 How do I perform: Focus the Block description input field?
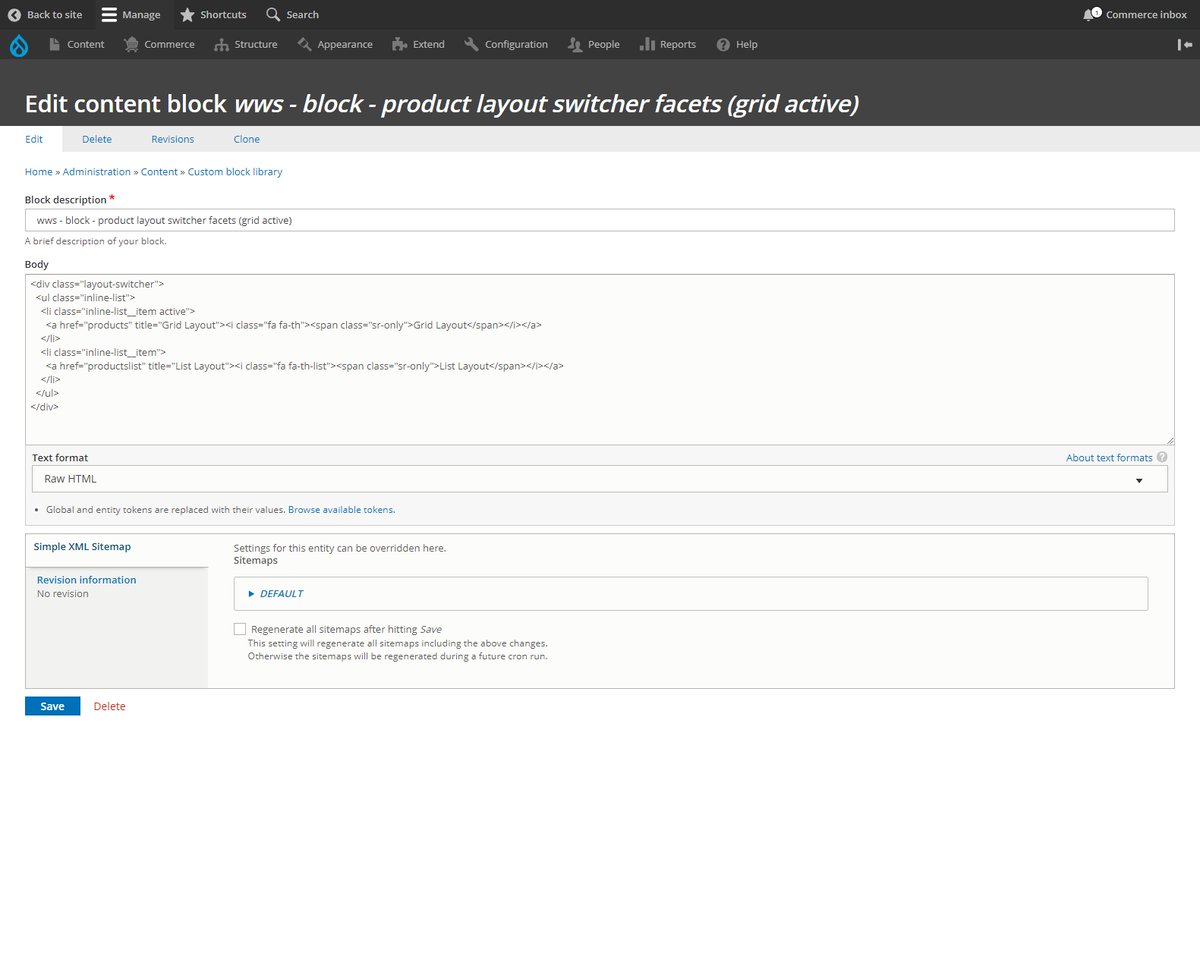[600, 220]
